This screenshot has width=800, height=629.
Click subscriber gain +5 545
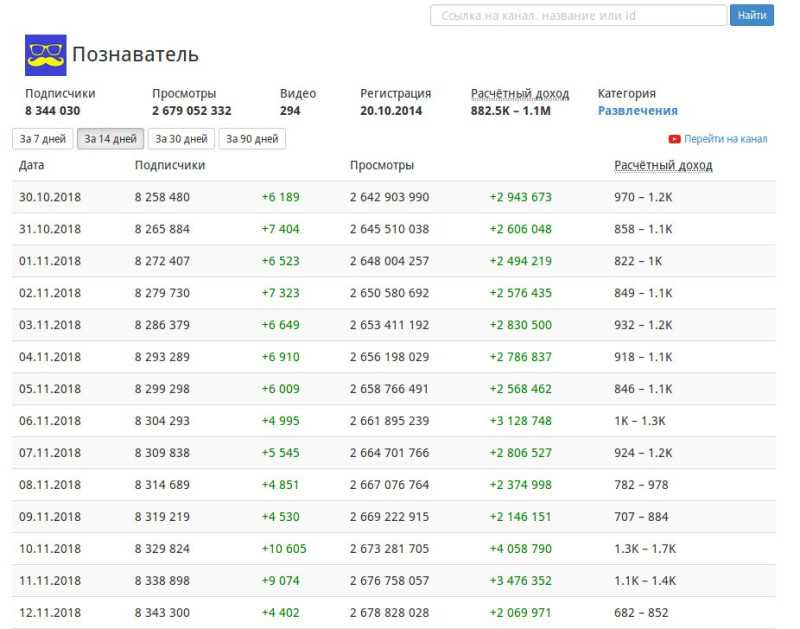point(281,453)
